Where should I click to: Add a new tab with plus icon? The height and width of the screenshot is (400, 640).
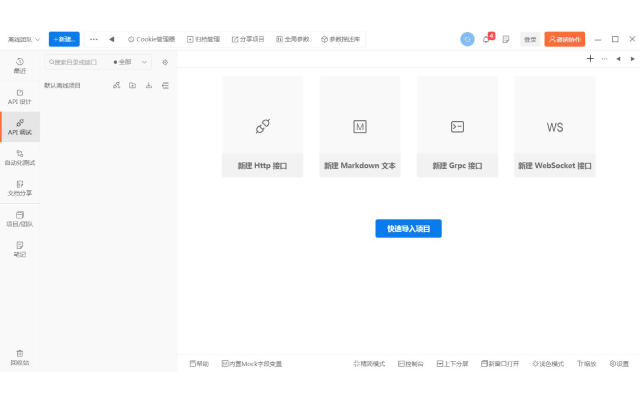590,59
